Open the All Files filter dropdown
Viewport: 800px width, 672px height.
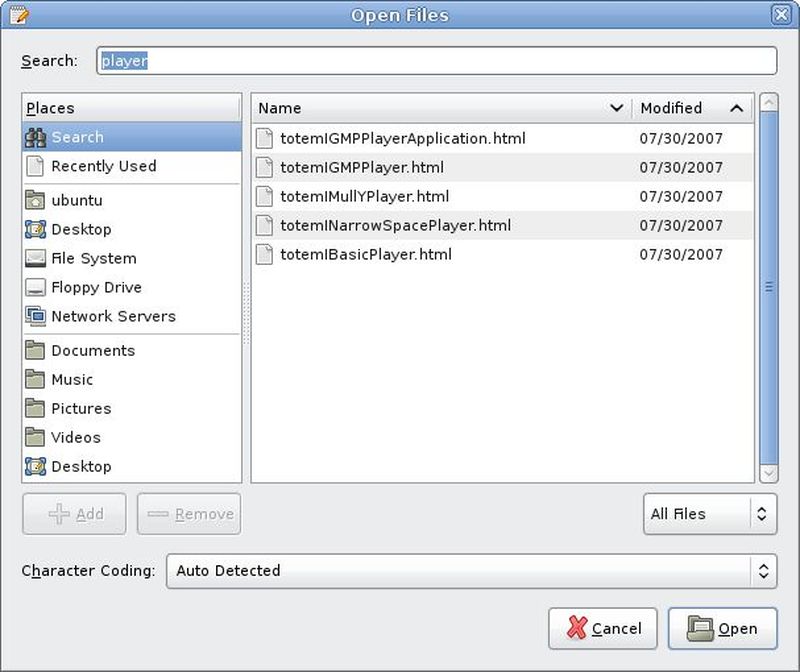pyautogui.click(x=709, y=514)
